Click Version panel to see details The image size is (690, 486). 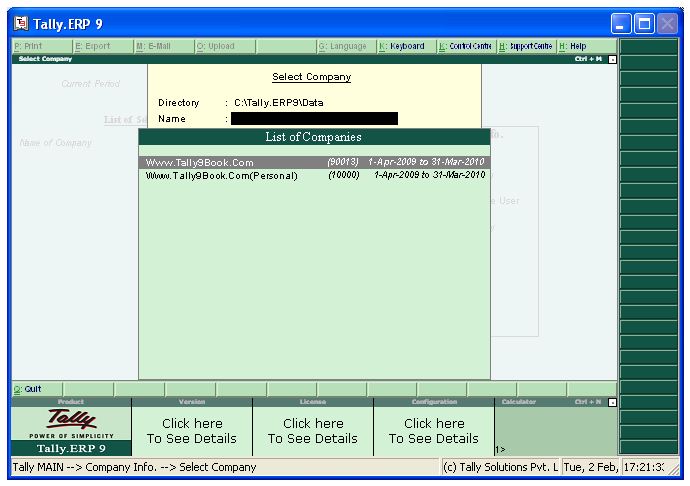[192, 431]
